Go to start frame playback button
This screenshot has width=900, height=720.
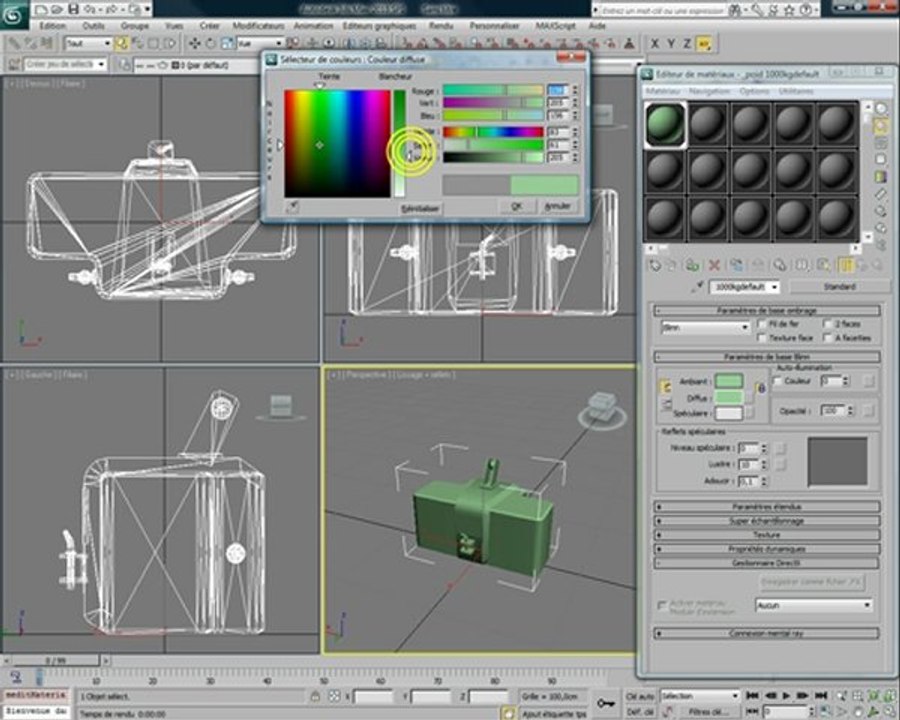pyautogui.click(x=752, y=695)
